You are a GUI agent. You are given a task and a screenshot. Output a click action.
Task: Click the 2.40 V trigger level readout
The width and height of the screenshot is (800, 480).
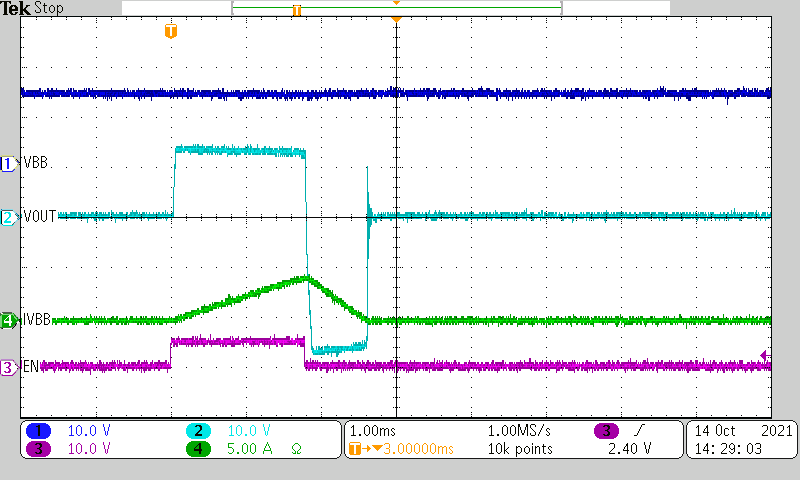pyautogui.click(x=630, y=449)
